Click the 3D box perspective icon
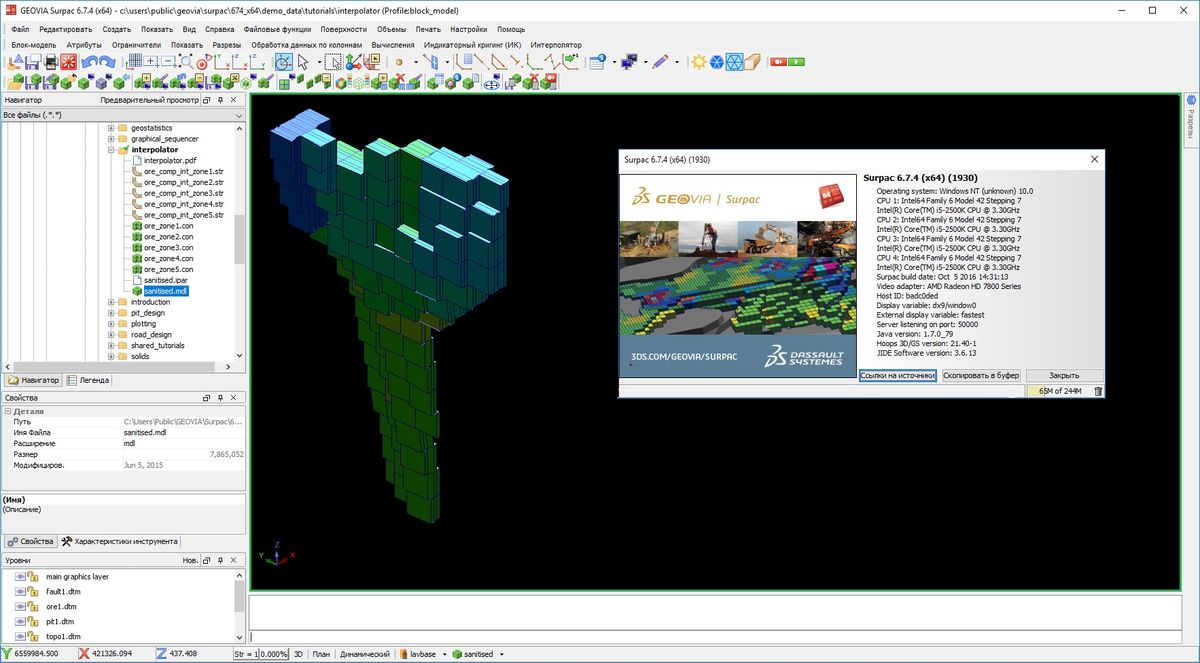Viewport: 1200px width, 663px height. [753, 62]
